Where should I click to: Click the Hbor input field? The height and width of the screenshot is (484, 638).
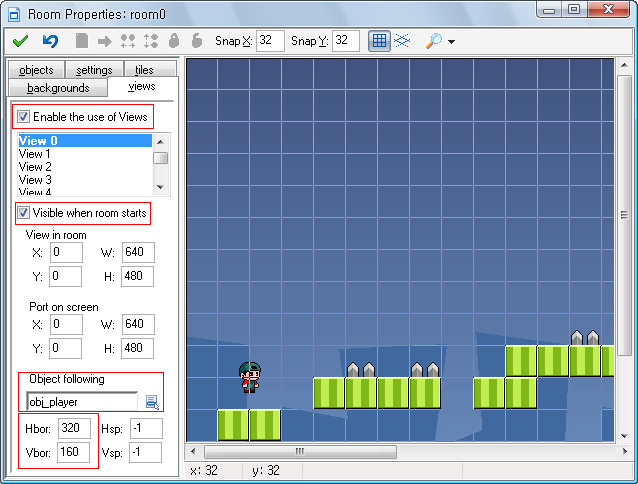tap(74, 428)
